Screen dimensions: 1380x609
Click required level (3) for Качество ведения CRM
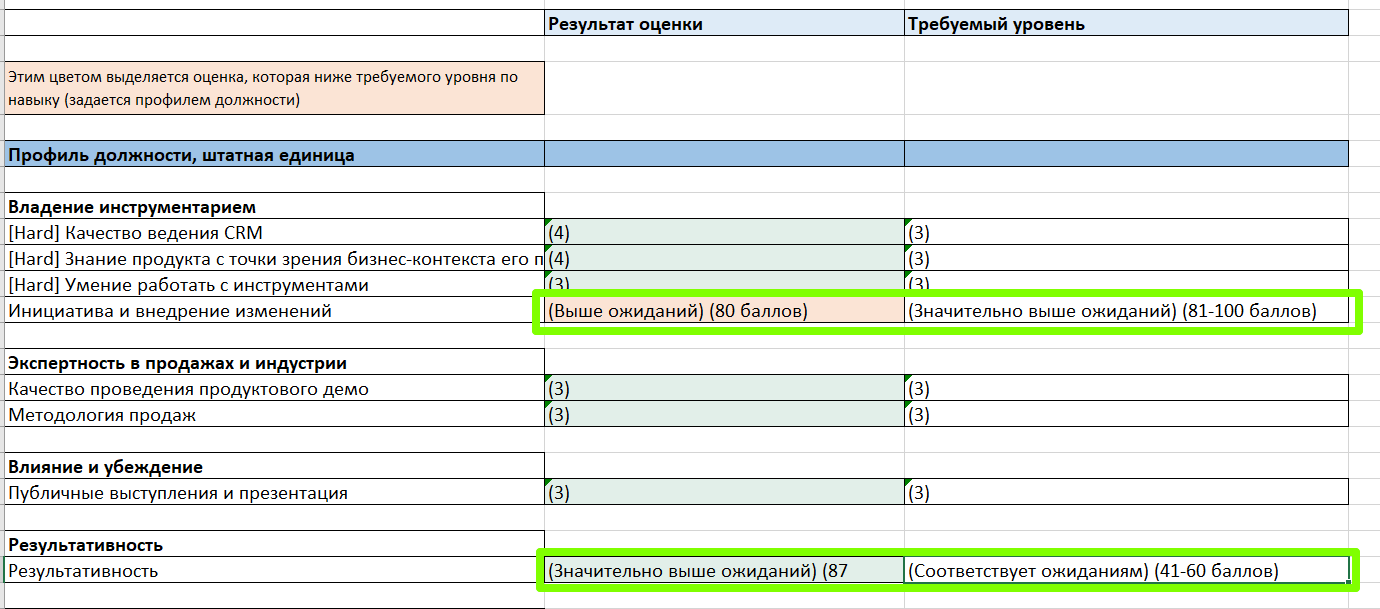[1126, 232]
